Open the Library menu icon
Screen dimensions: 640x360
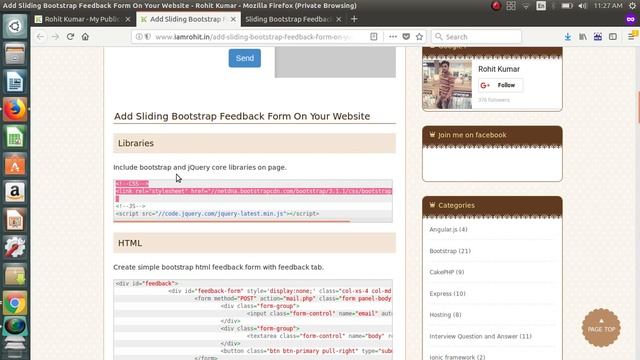coord(583,37)
